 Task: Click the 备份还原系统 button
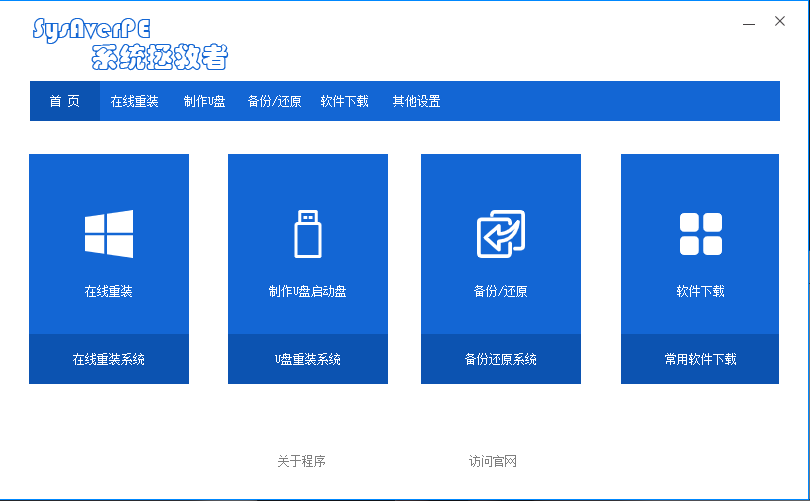click(x=500, y=359)
